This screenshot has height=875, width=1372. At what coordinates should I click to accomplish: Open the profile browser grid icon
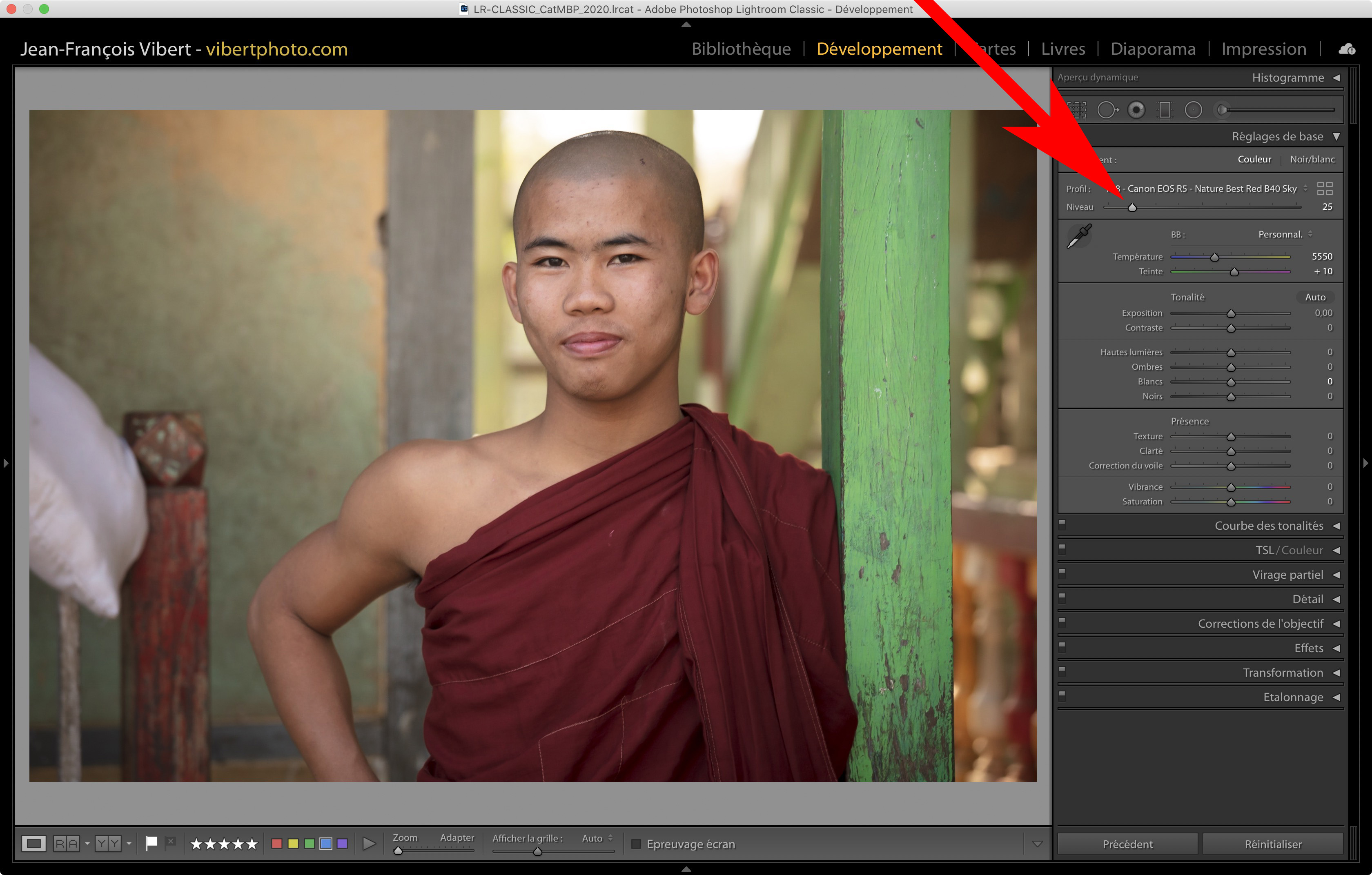tap(1325, 189)
